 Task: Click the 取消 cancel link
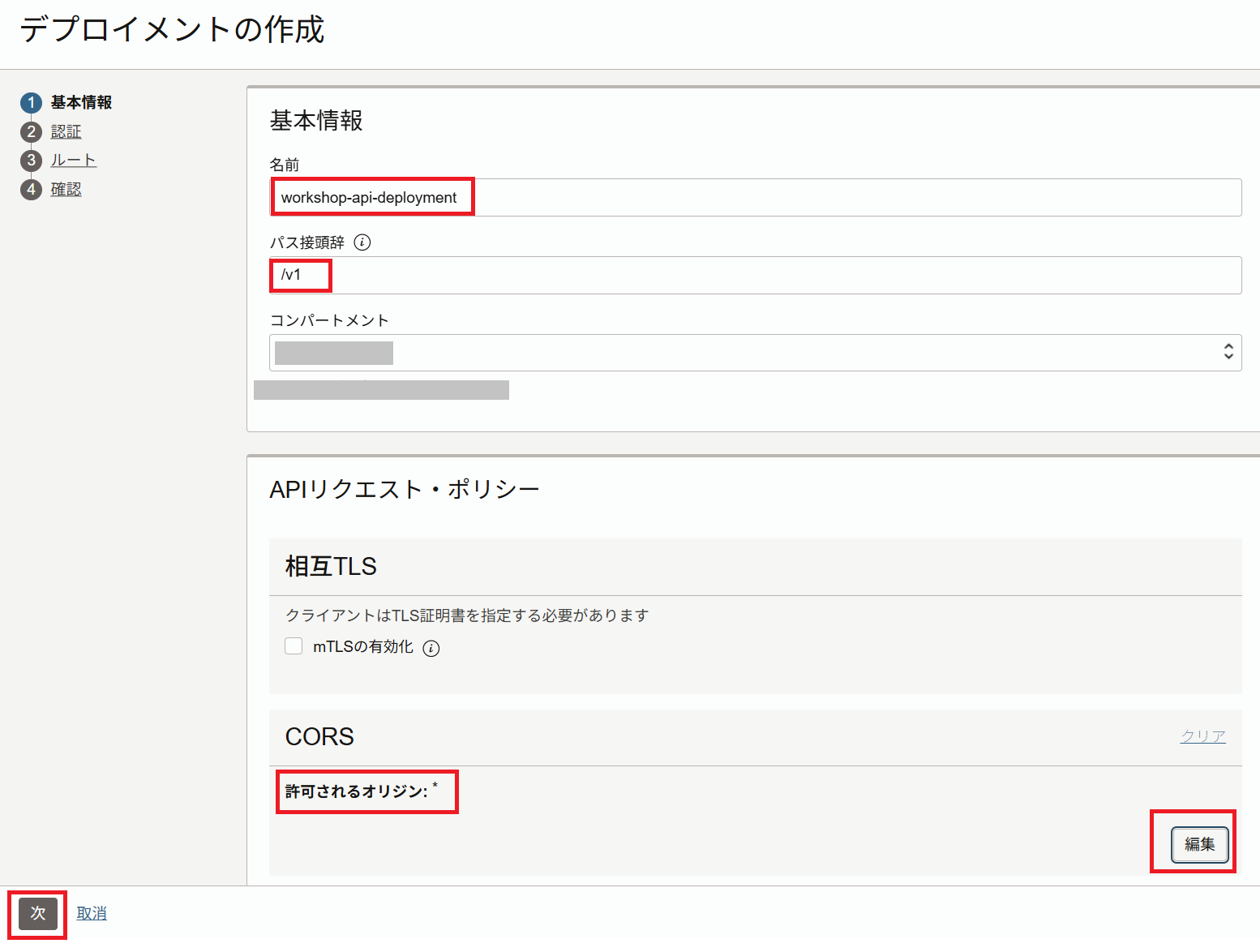pyautogui.click(x=92, y=913)
